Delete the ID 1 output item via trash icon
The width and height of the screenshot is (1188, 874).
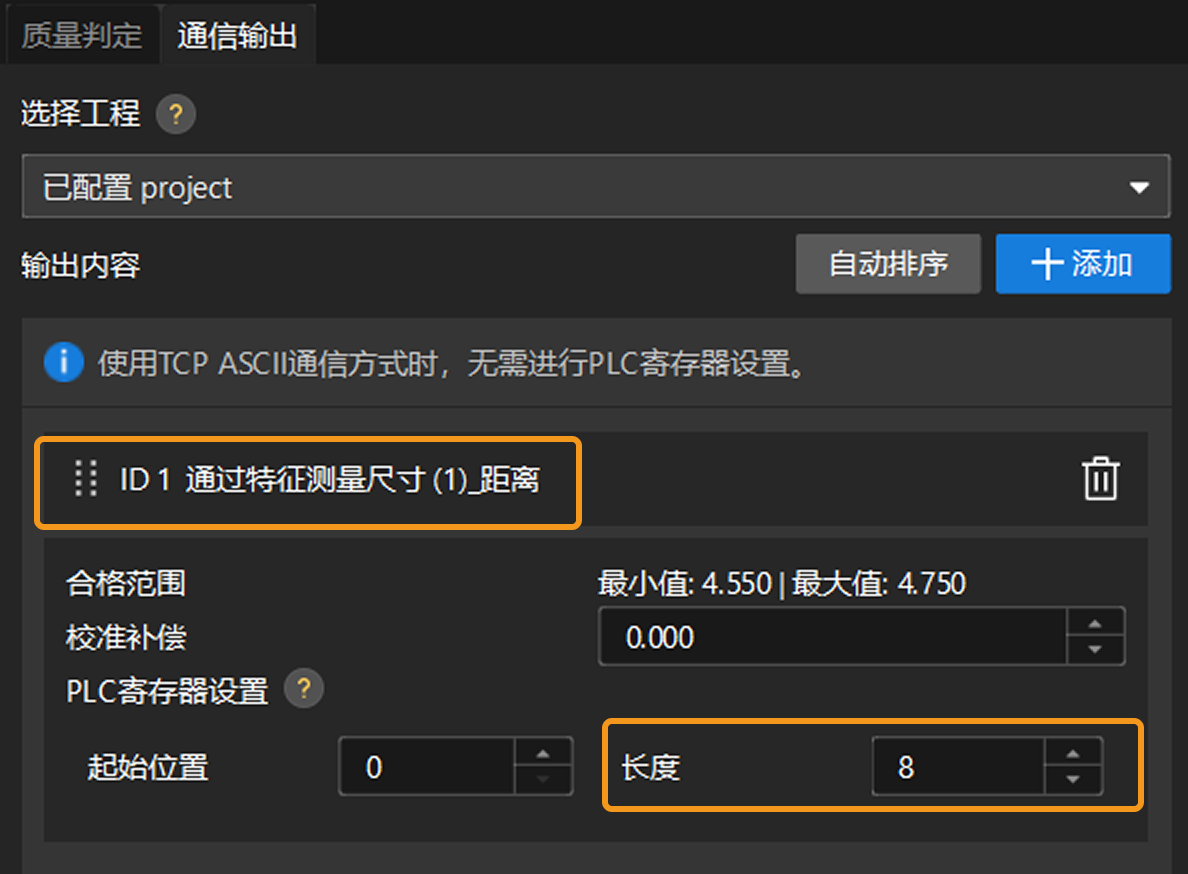[x=1100, y=479]
